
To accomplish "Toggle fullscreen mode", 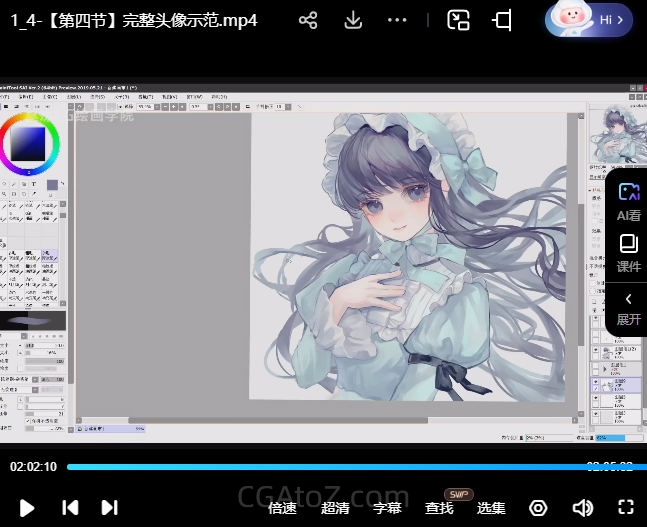I will (x=626, y=507).
